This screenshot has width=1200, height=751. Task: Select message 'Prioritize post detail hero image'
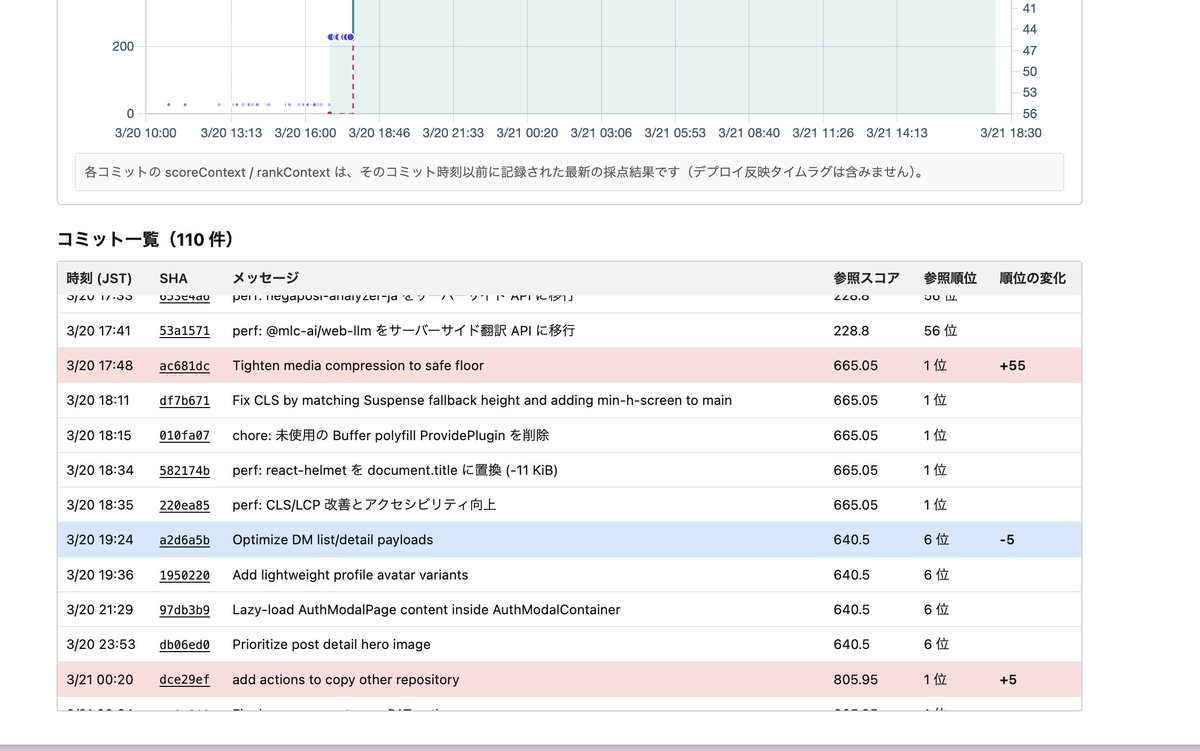[331, 645]
